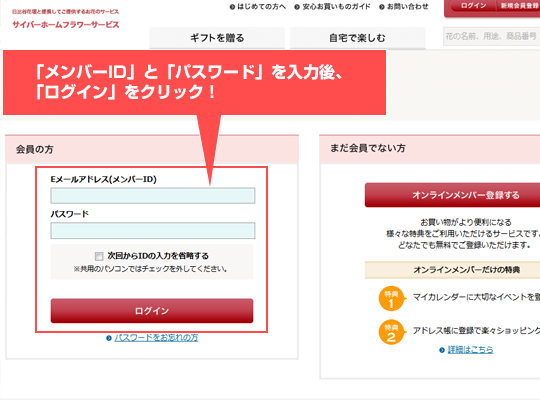Click the Eメールアドレス(メンバーID) input field
The width and height of the screenshot is (540, 400).
click(153, 196)
